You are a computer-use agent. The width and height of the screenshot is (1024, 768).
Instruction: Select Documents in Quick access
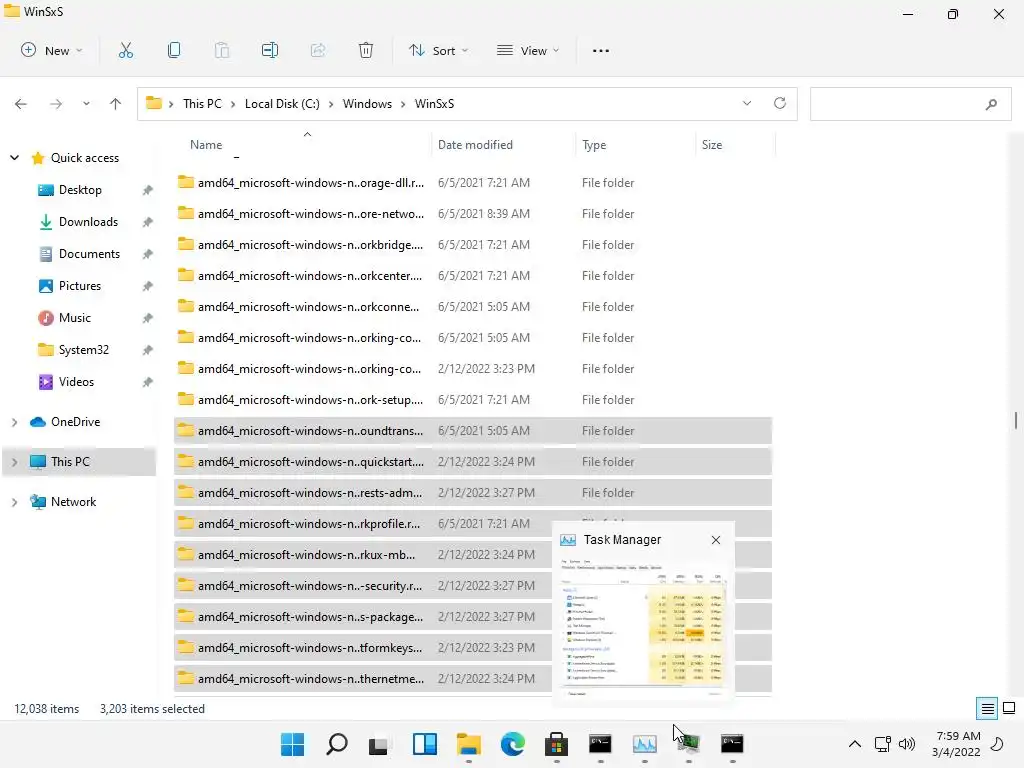(x=89, y=253)
